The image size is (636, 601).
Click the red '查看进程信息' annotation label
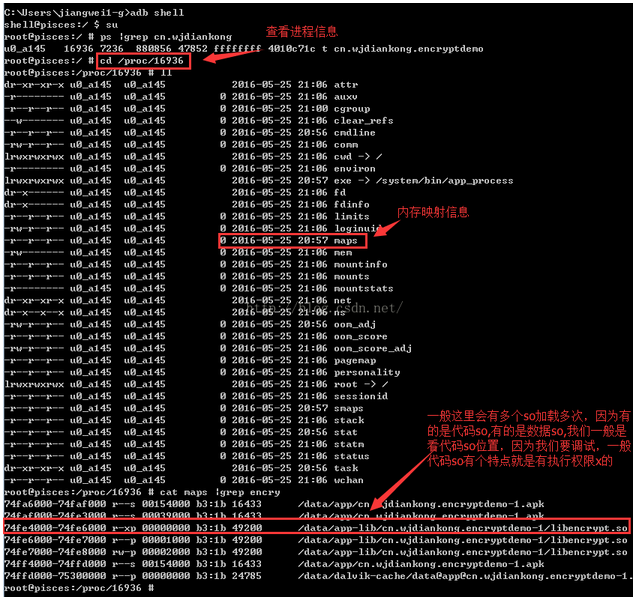tap(302, 31)
